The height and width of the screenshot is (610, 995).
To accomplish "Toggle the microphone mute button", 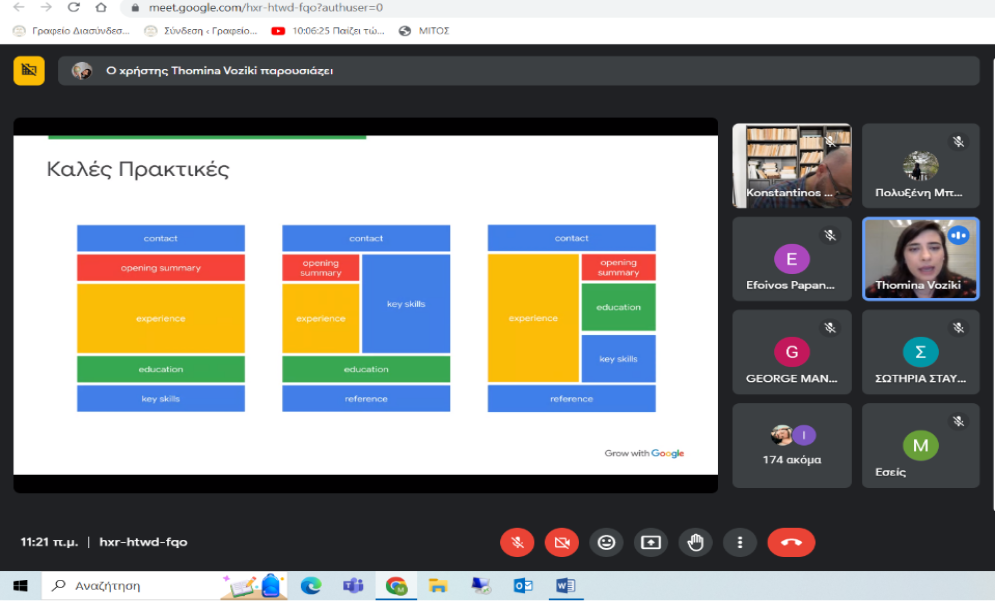I will pyautogui.click(x=517, y=542).
